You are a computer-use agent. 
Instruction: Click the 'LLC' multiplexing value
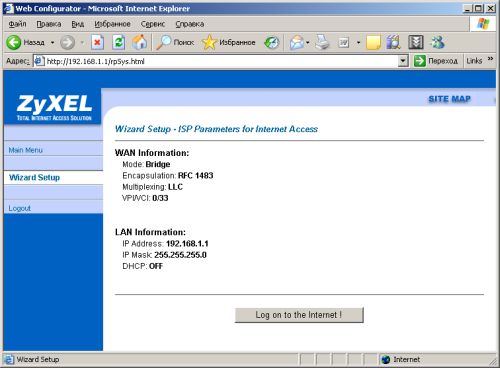(175, 187)
